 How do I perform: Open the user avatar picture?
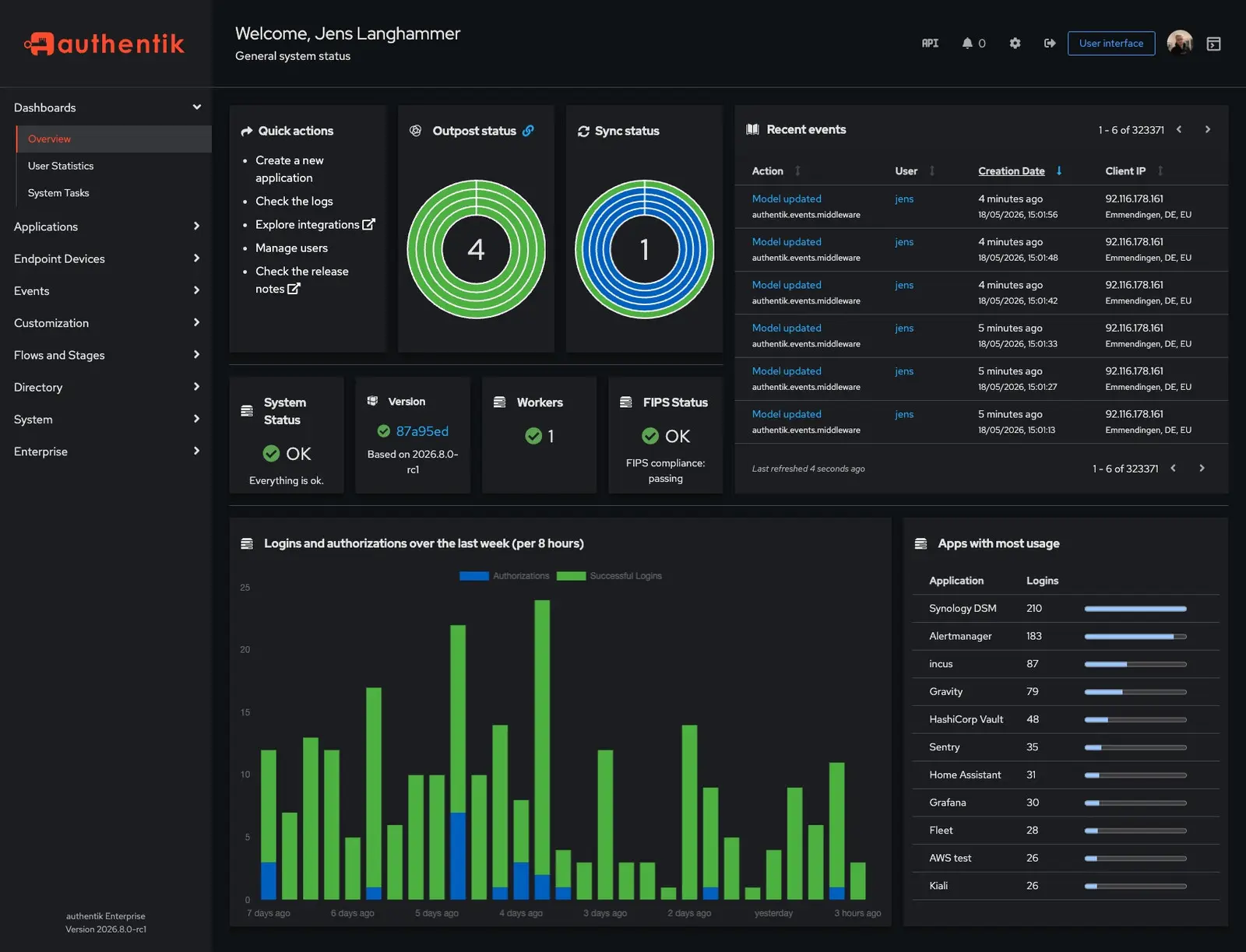point(1180,43)
